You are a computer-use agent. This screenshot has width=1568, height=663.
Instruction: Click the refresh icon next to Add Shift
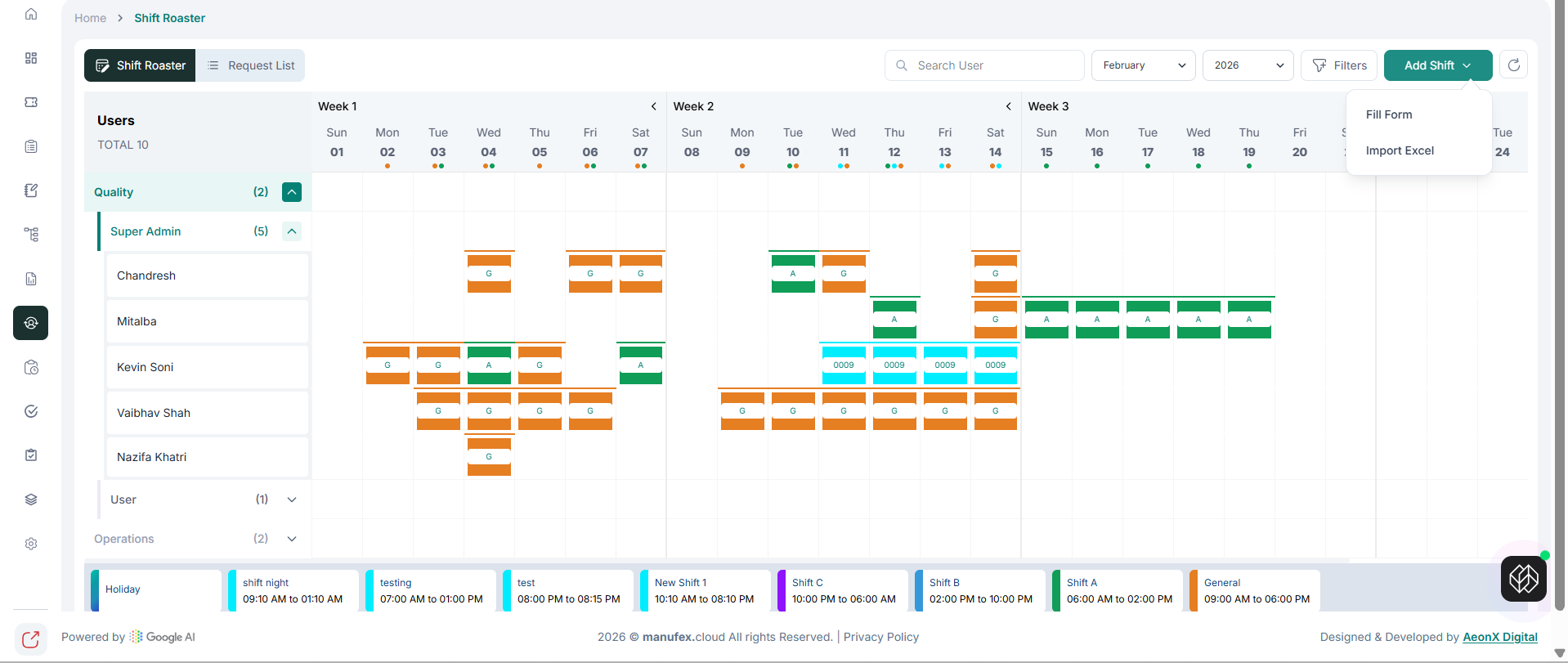[x=1513, y=65]
